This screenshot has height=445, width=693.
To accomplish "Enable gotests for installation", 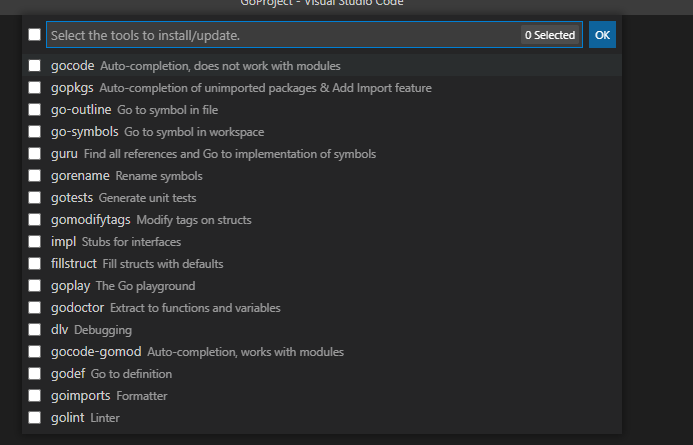I will [35, 198].
